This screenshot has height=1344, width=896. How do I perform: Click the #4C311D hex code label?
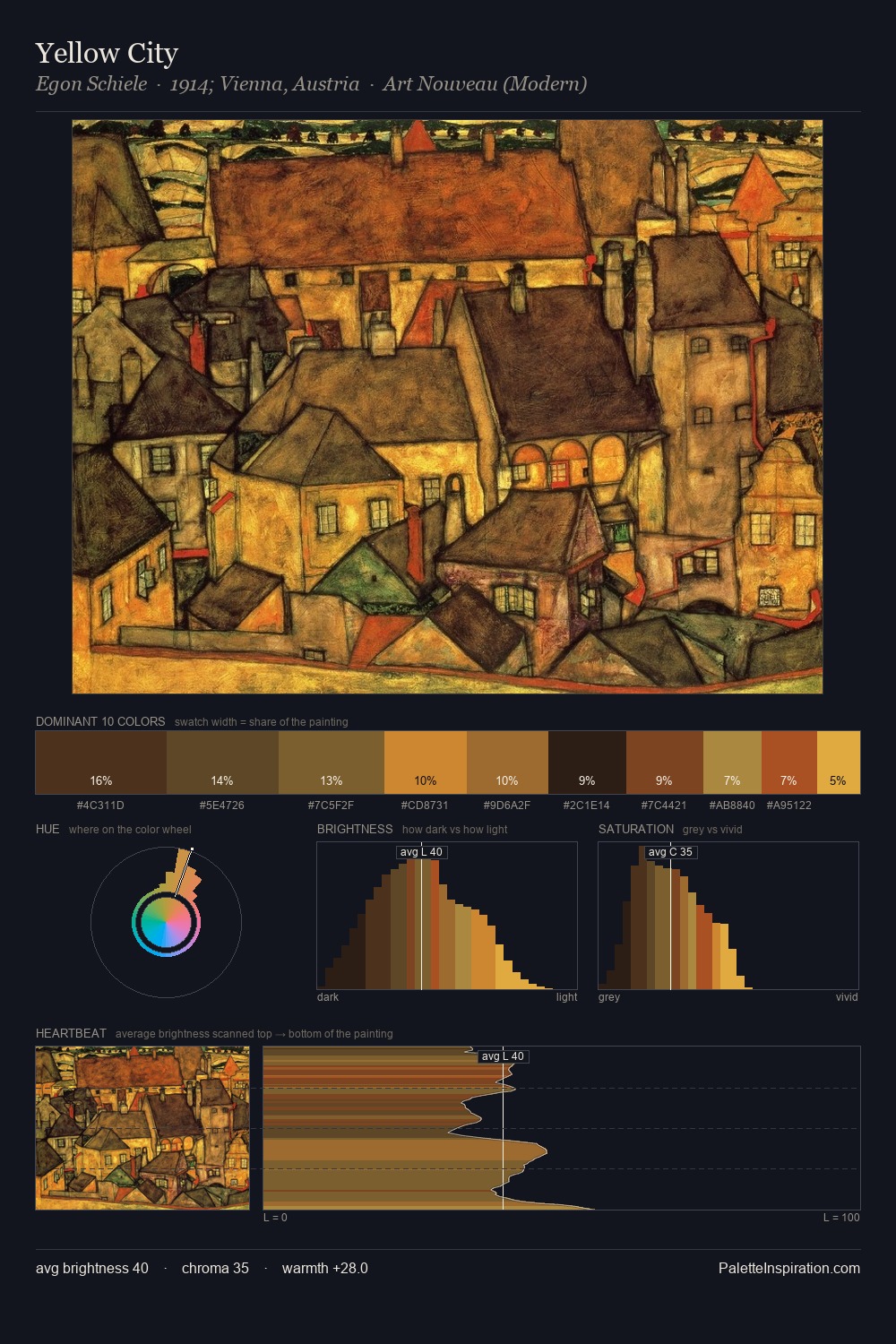click(100, 806)
